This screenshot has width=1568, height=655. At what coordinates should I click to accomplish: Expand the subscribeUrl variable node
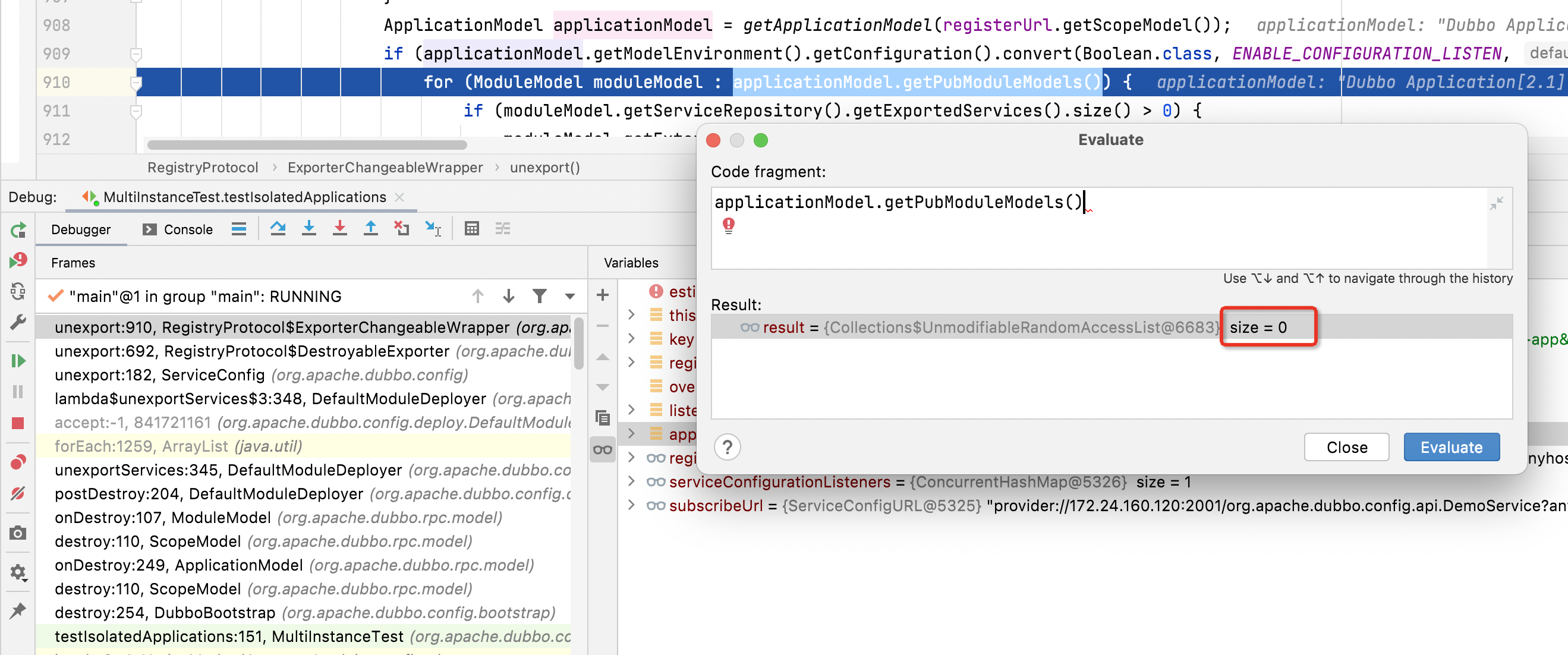click(x=631, y=506)
